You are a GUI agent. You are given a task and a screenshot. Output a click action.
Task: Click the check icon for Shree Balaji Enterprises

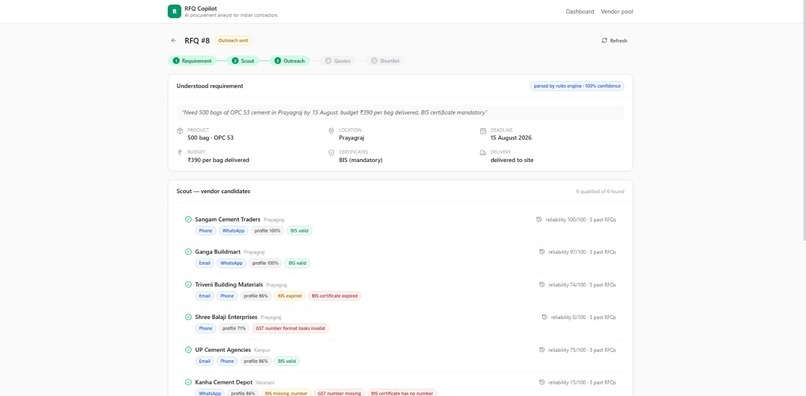tap(188, 317)
